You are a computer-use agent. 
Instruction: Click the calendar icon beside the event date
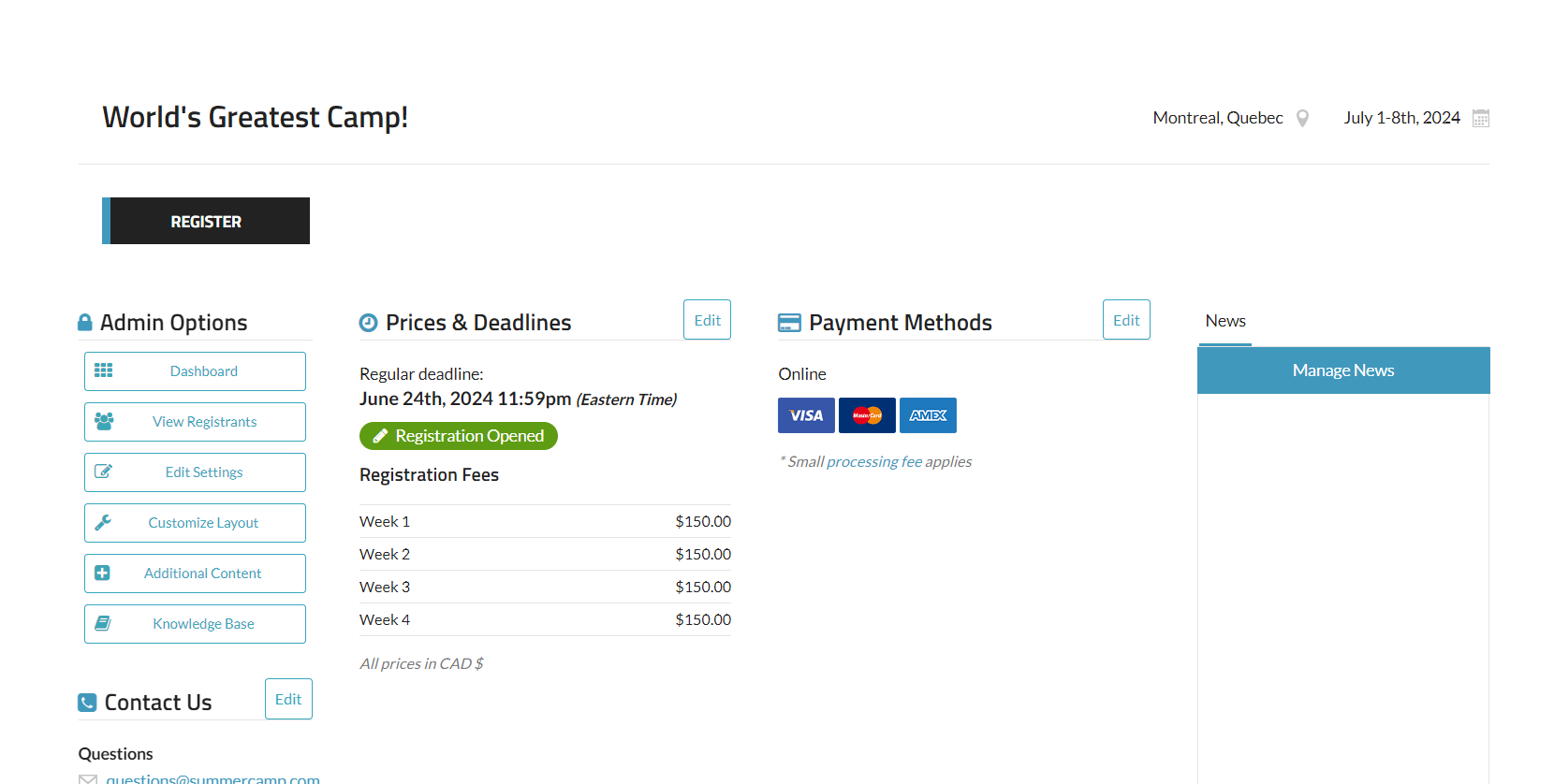[x=1480, y=118]
